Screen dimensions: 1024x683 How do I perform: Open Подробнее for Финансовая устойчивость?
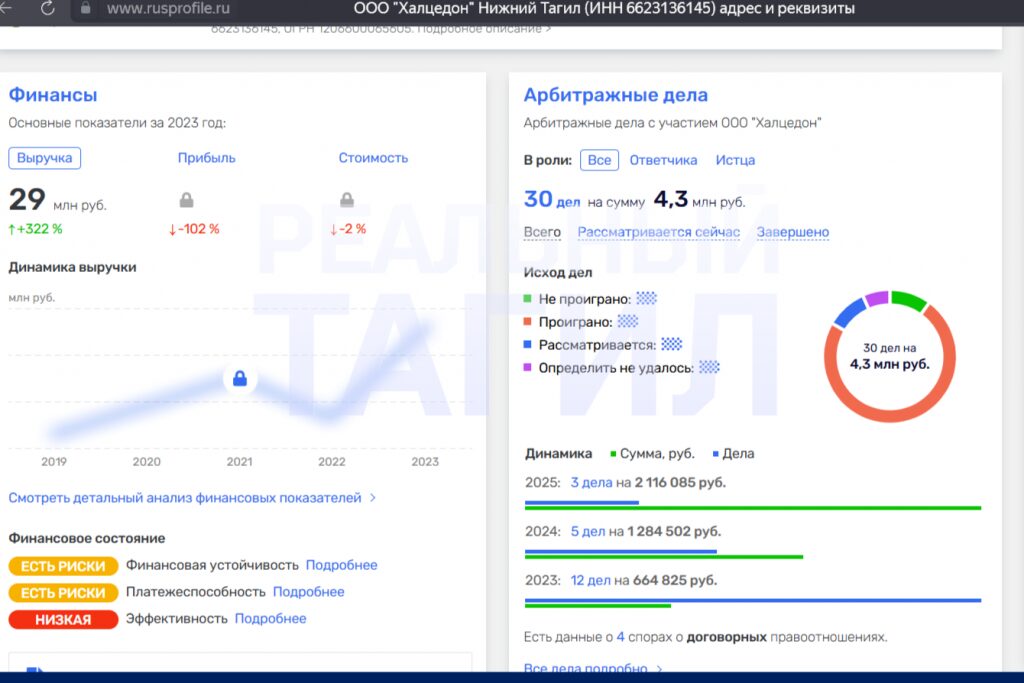click(341, 565)
